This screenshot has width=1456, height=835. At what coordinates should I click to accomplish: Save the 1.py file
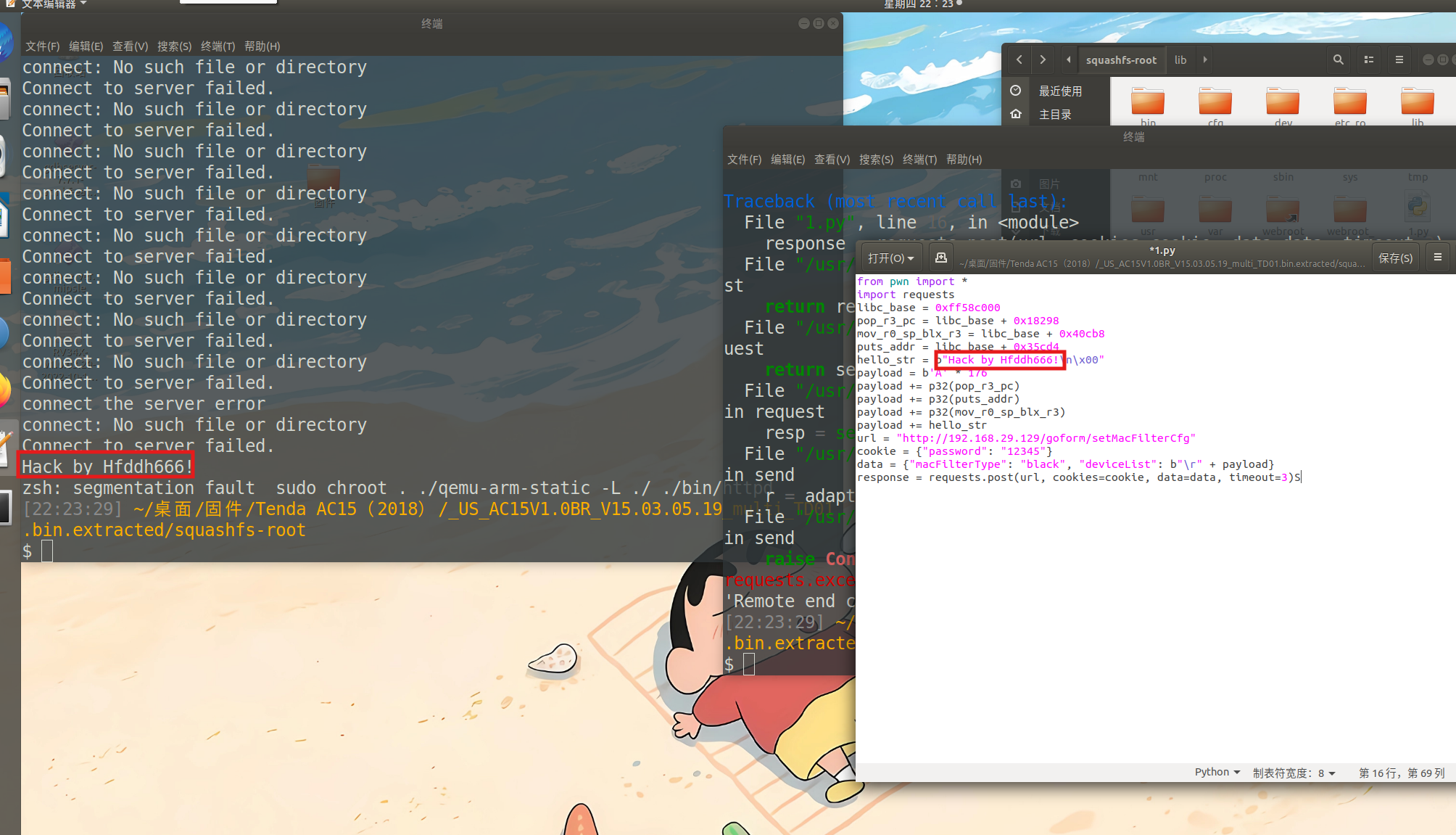coord(1395,258)
